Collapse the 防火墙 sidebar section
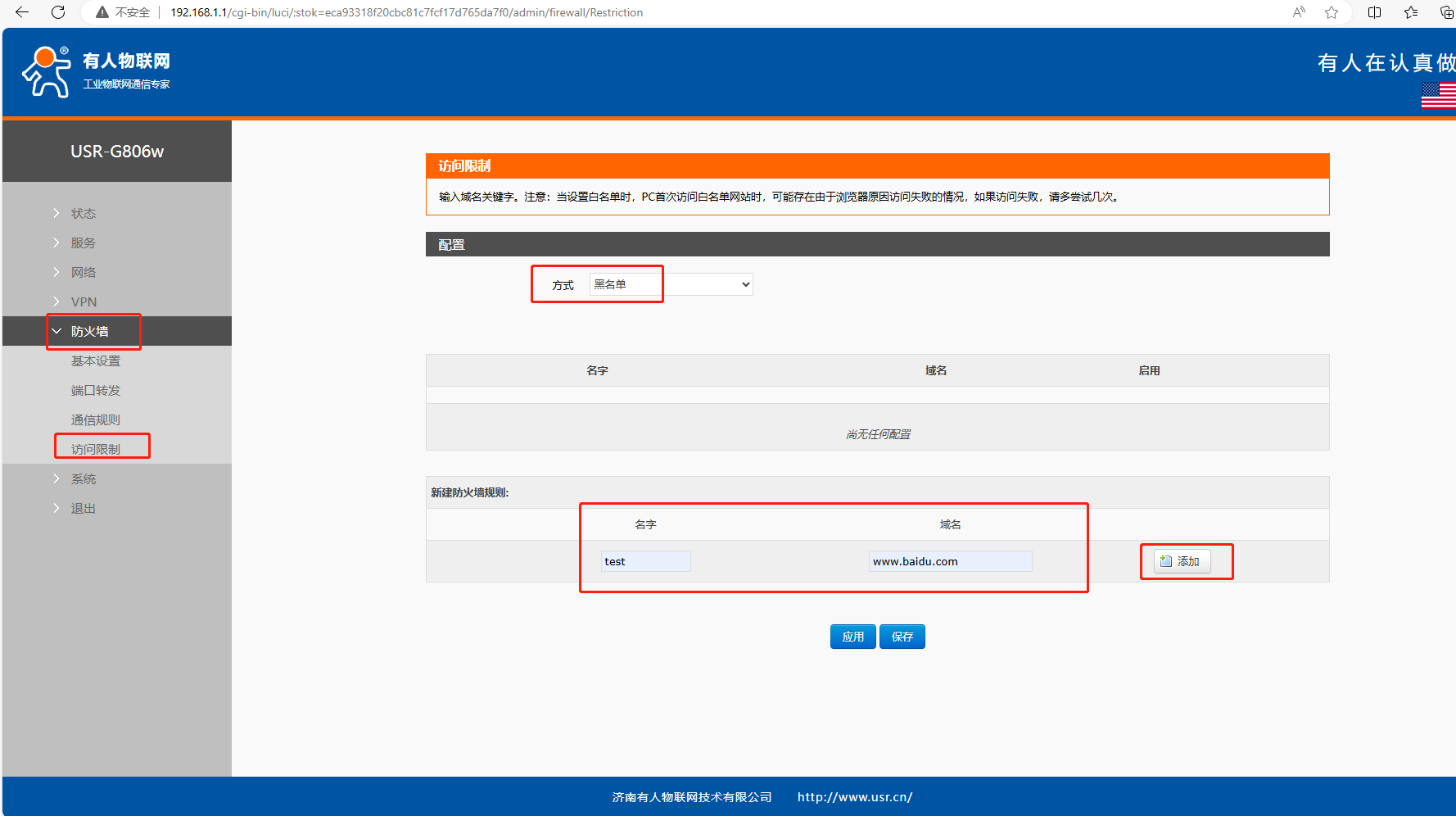This screenshot has width=1456, height=816. tap(89, 331)
